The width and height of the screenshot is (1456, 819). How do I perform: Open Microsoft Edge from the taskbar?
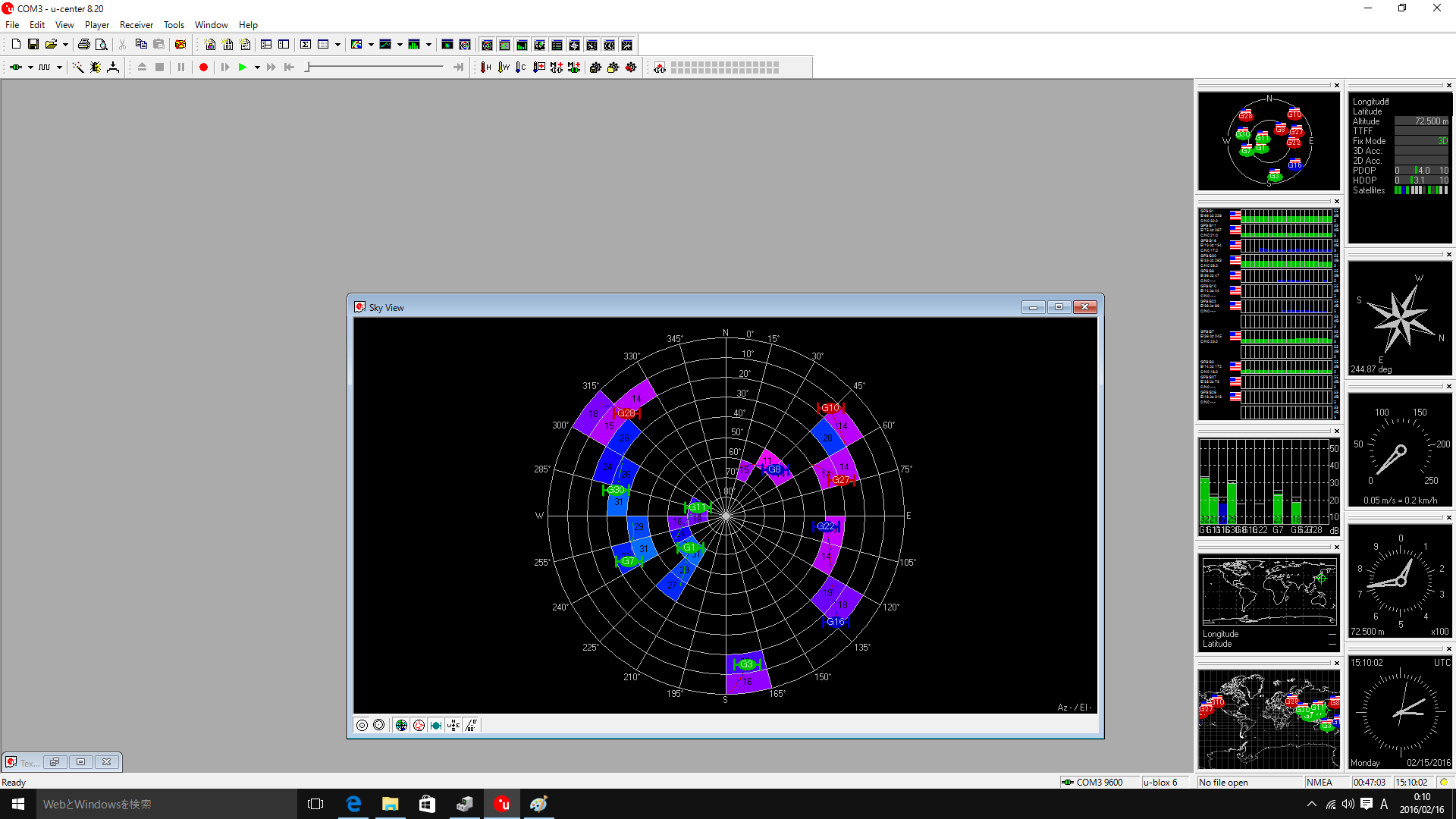[x=353, y=804]
